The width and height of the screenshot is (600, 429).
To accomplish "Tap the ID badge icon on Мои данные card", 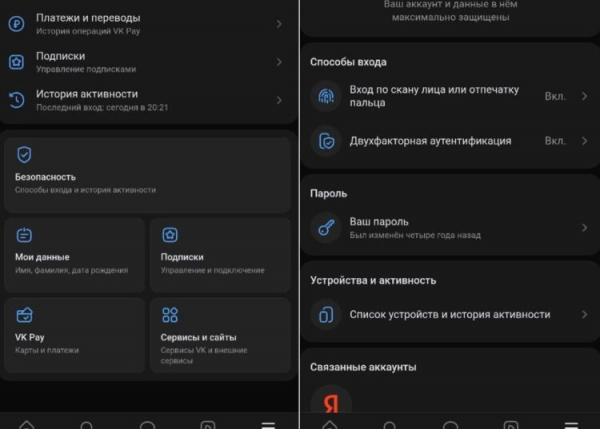I will pyautogui.click(x=24, y=235).
